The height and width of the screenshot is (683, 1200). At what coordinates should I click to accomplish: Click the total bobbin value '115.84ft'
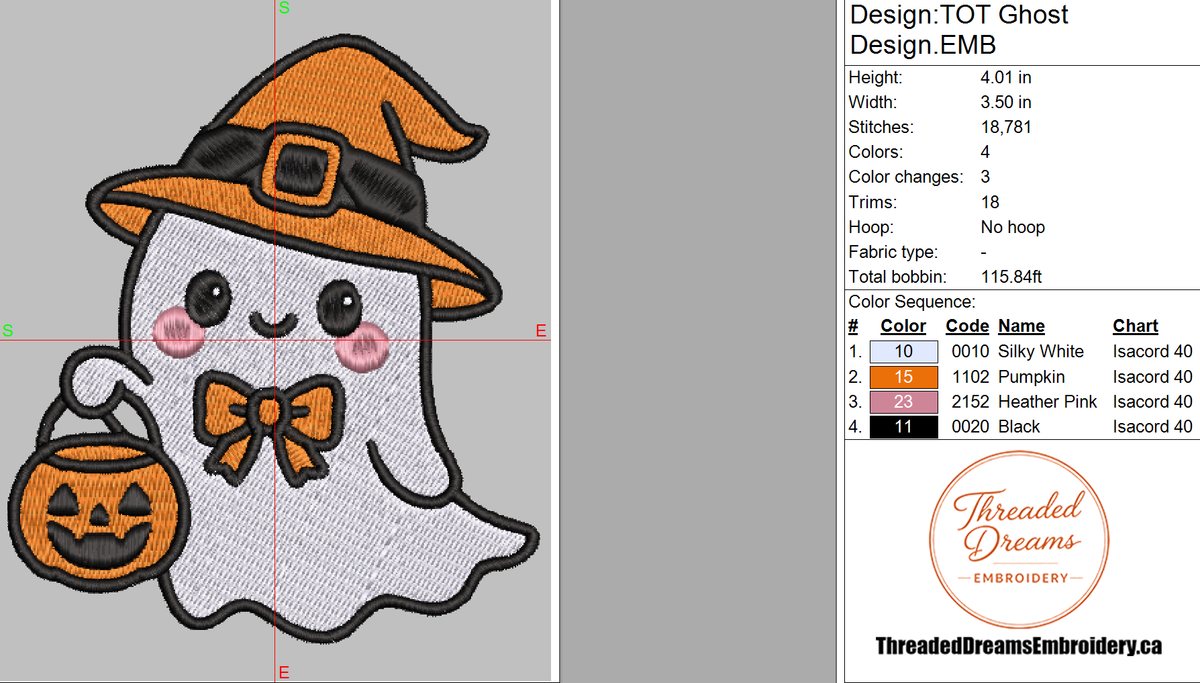click(x=1011, y=277)
